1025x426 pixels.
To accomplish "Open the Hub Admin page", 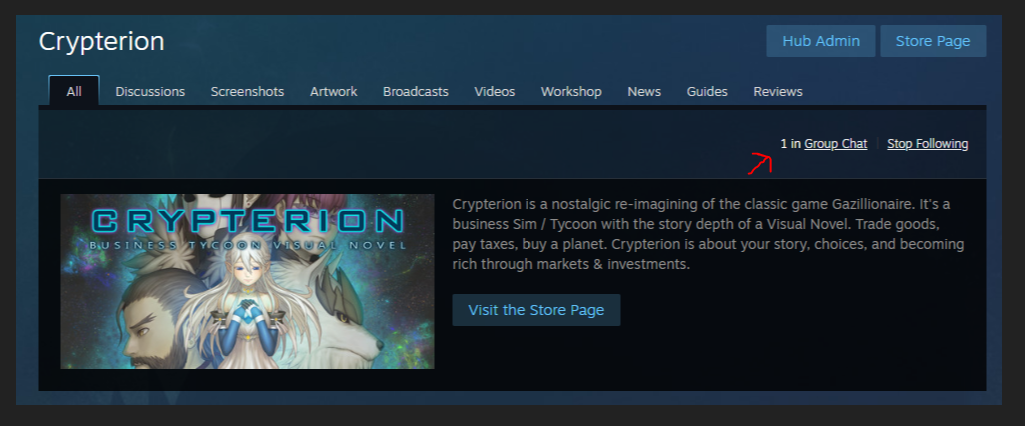I will 820,41.
